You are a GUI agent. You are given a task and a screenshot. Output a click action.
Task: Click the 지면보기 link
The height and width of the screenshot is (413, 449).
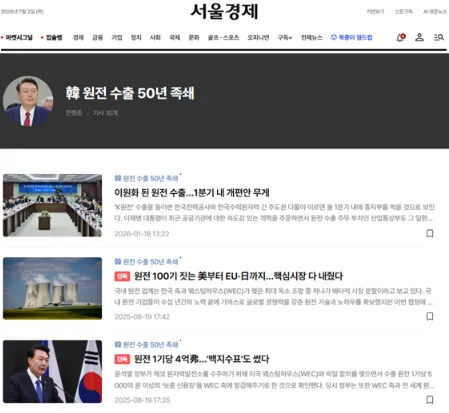(x=375, y=12)
